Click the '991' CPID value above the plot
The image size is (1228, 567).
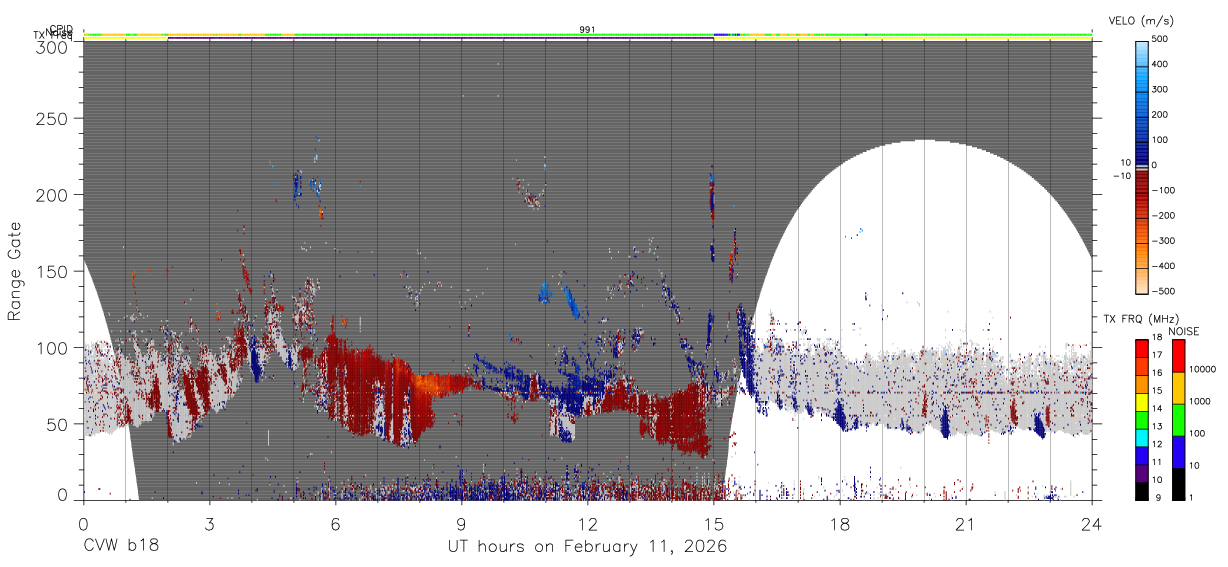click(x=588, y=30)
